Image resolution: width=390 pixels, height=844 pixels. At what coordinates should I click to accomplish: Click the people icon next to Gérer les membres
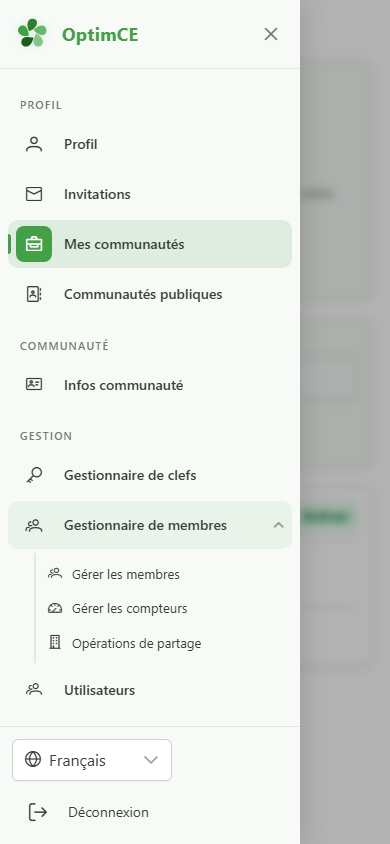[x=55, y=574]
